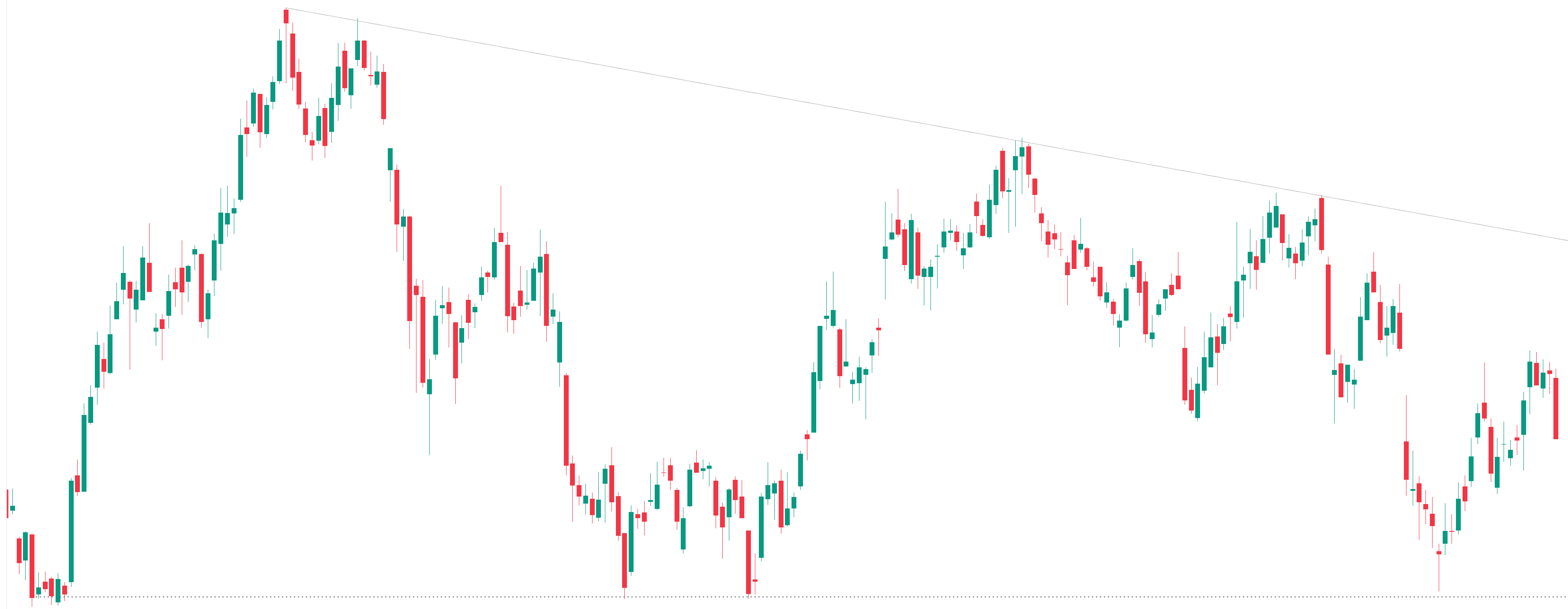
Task: Select the last red candle at the right edge
Action: (1556, 407)
